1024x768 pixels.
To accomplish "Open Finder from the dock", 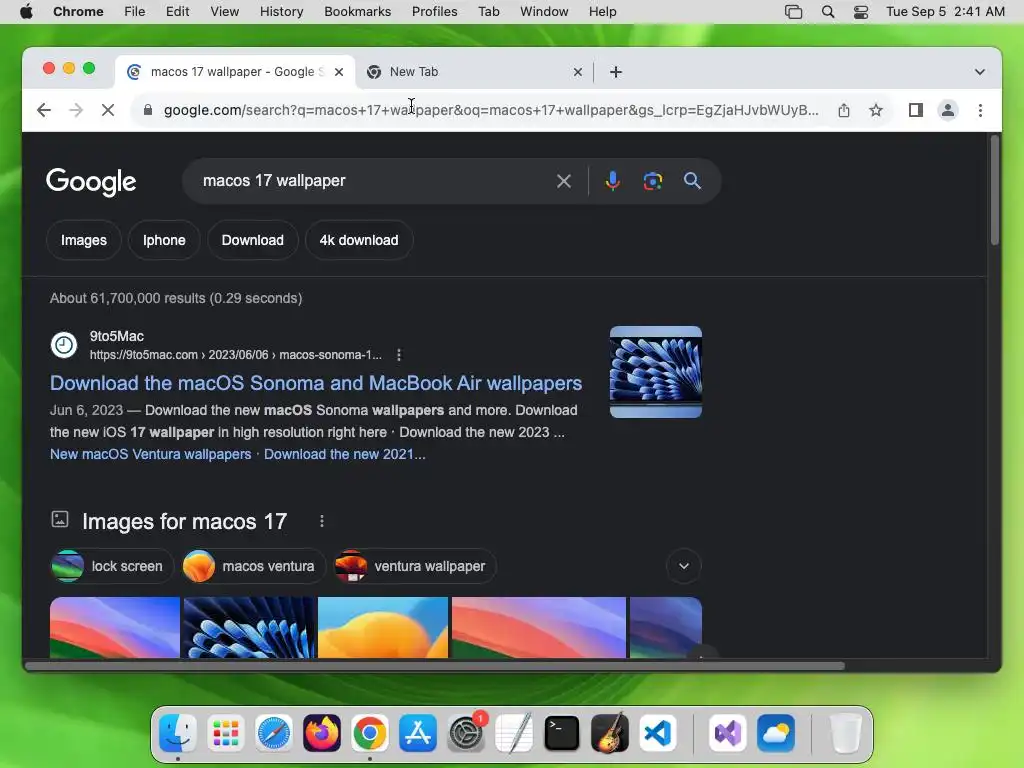I will (x=178, y=733).
